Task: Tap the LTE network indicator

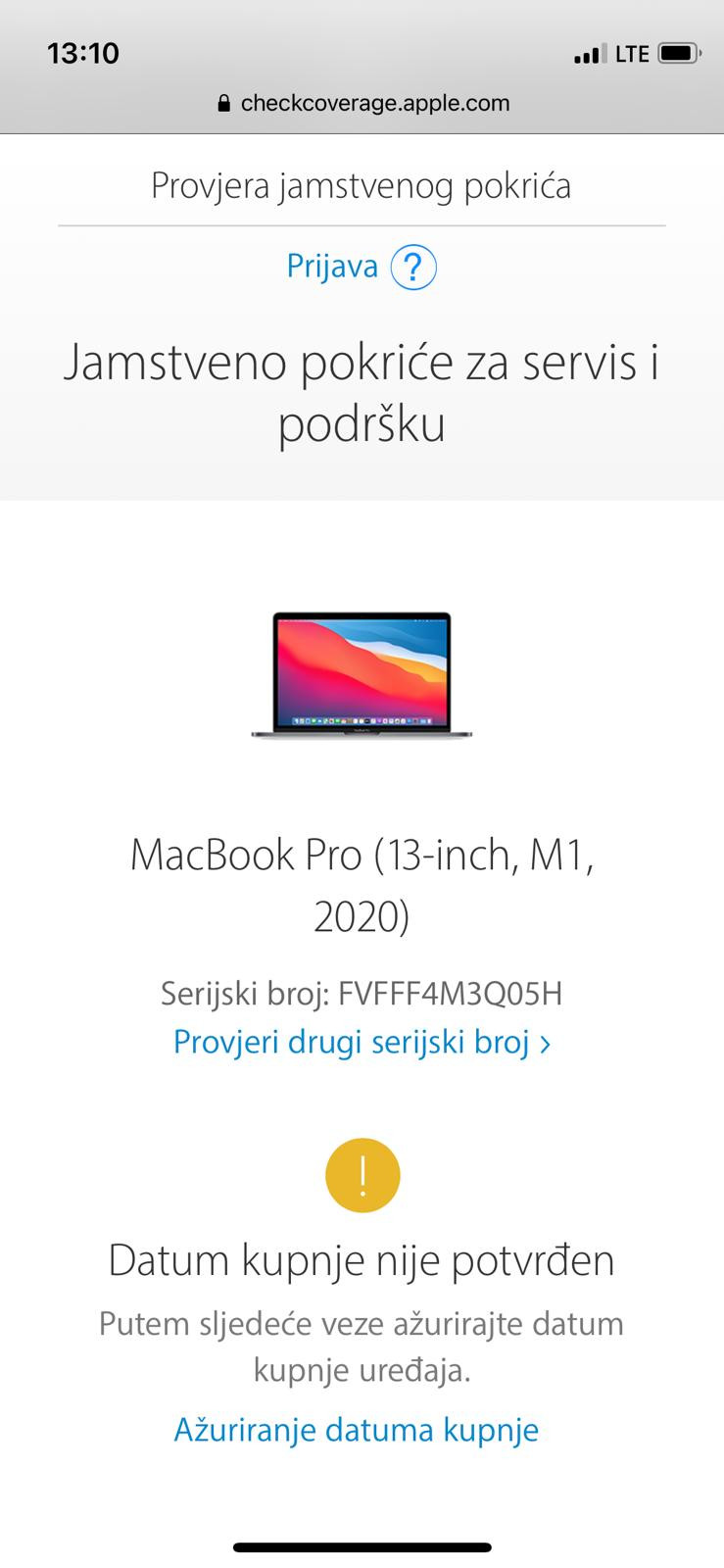Action: [x=632, y=54]
